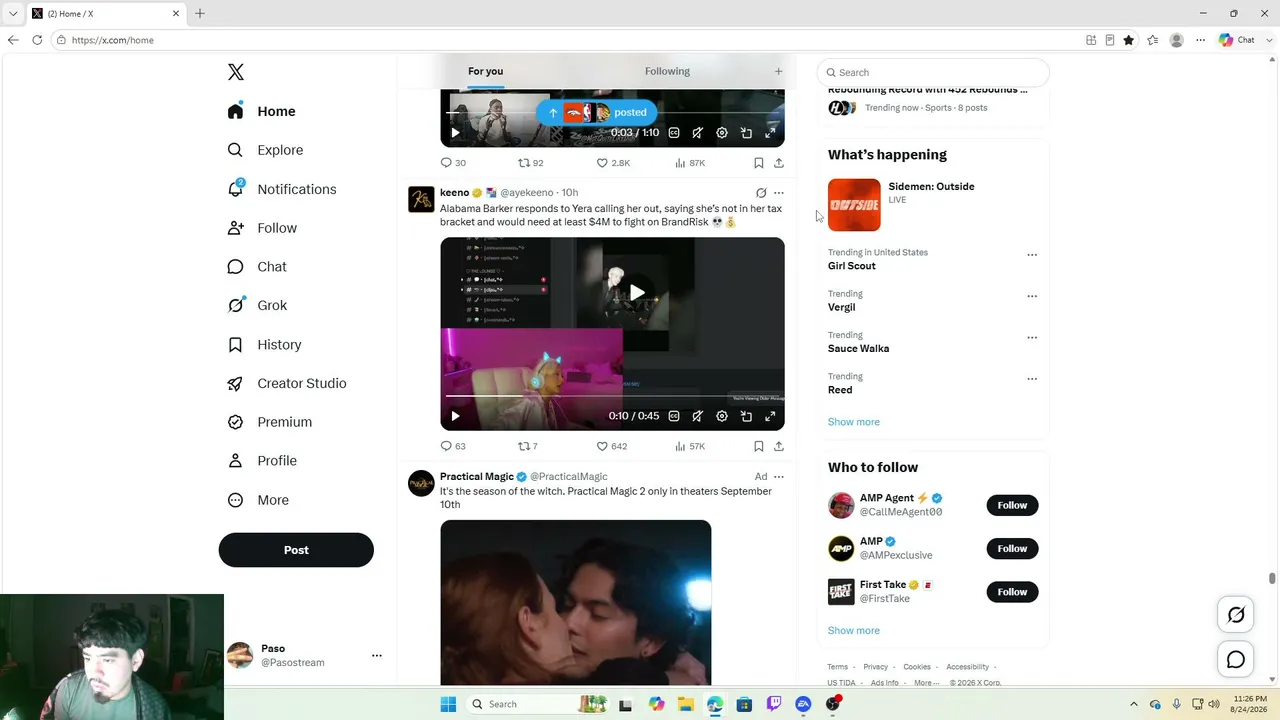Show hidden system tray icons
Screen dimensions: 1280x720
1133,704
